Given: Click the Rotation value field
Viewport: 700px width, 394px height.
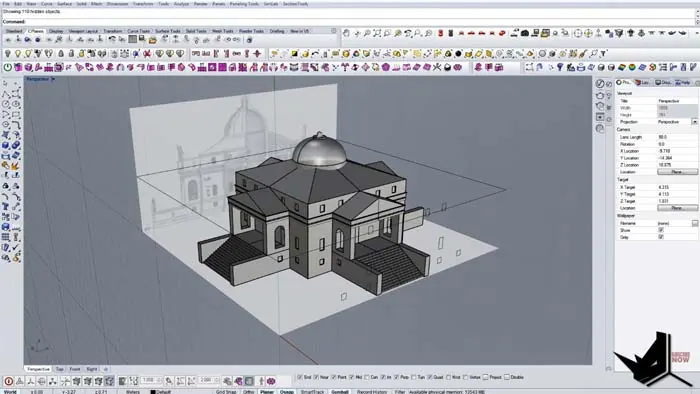Looking at the screenshot, I should tap(677, 144).
